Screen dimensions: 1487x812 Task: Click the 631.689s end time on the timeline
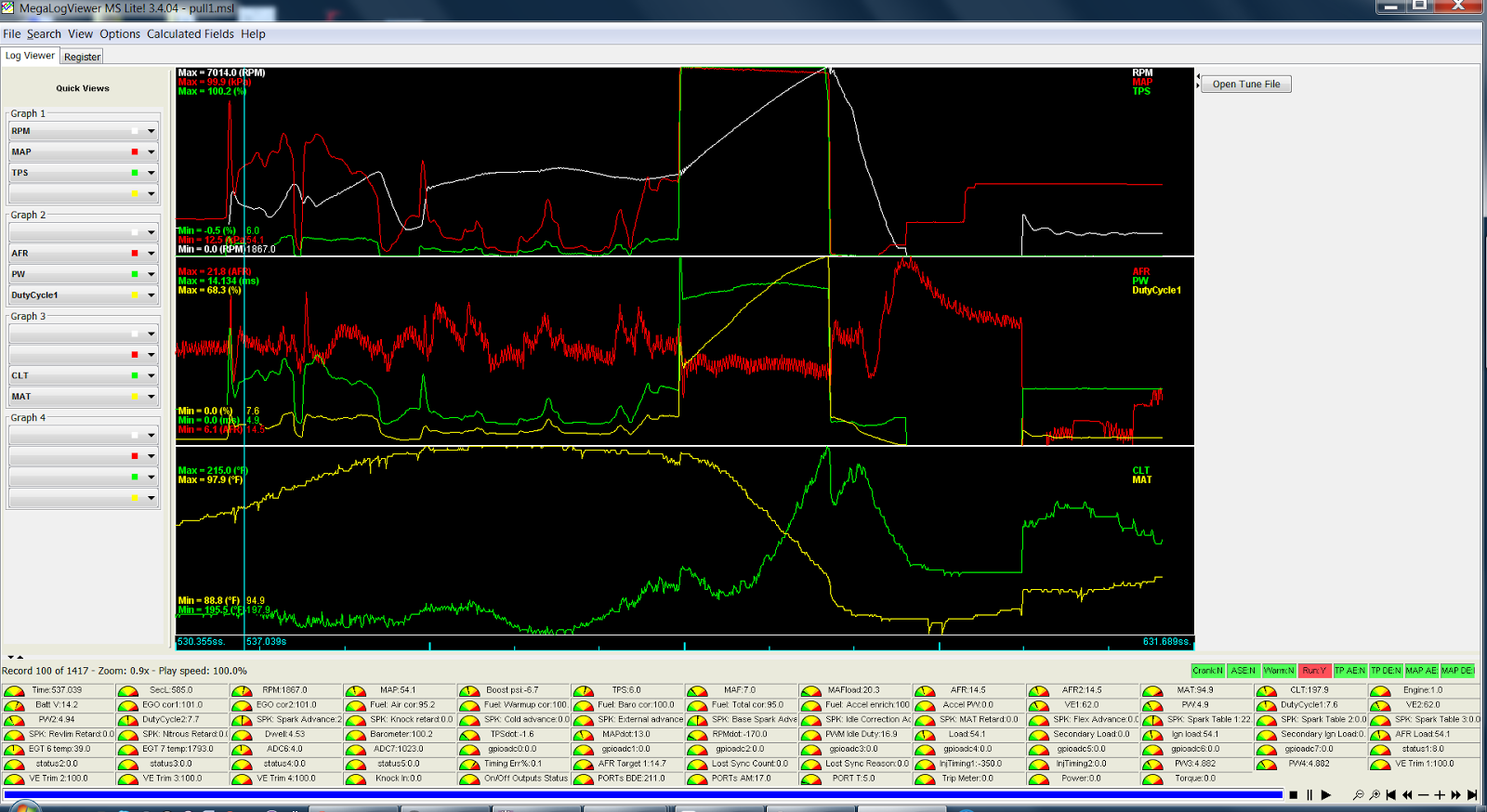pyautogui.click(x=1166, y=642)
